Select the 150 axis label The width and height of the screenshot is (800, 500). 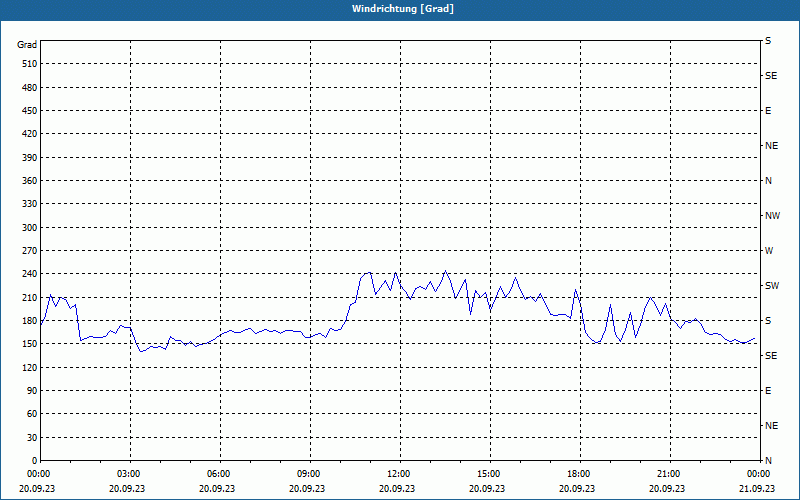pos(30,344)
